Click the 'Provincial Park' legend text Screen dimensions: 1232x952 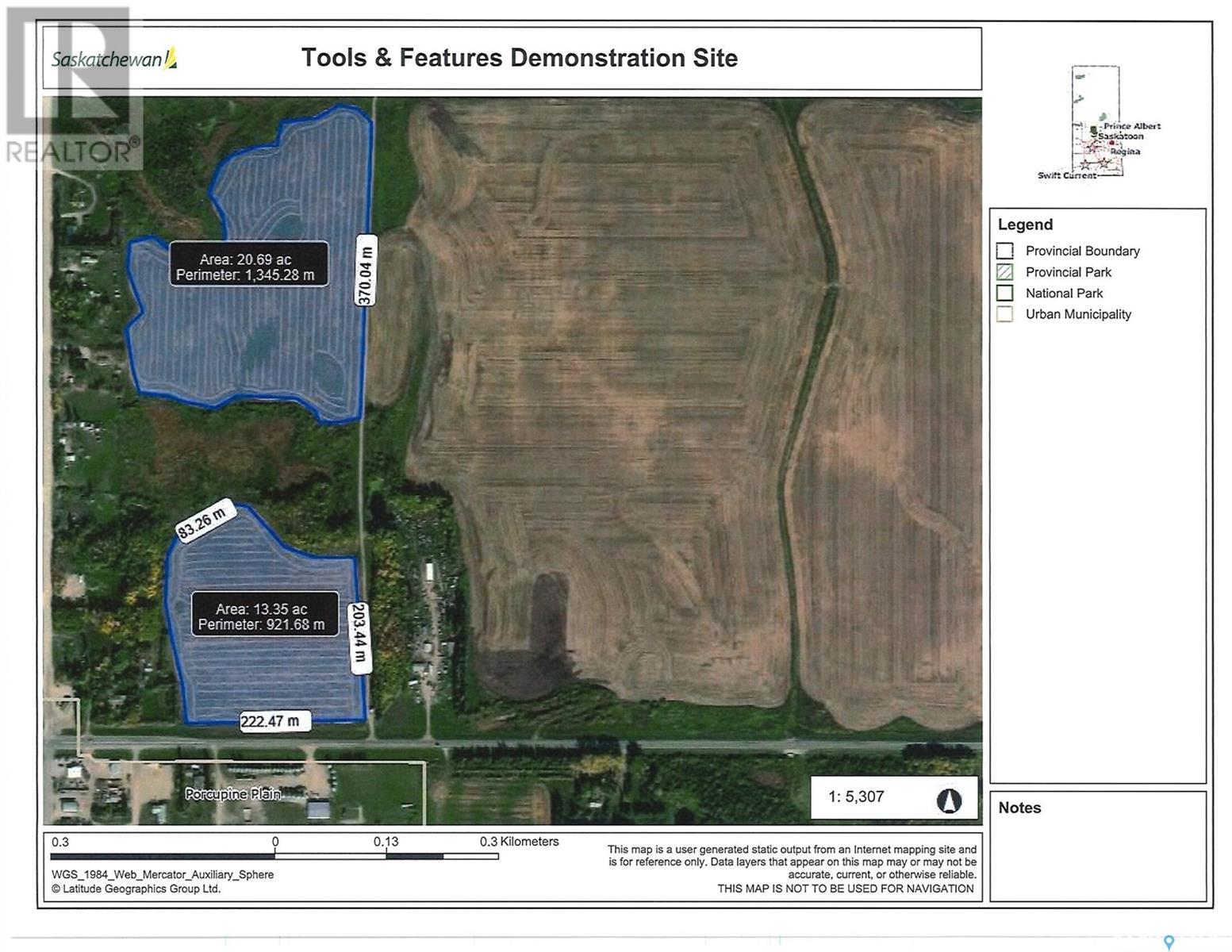point(1069,272)
